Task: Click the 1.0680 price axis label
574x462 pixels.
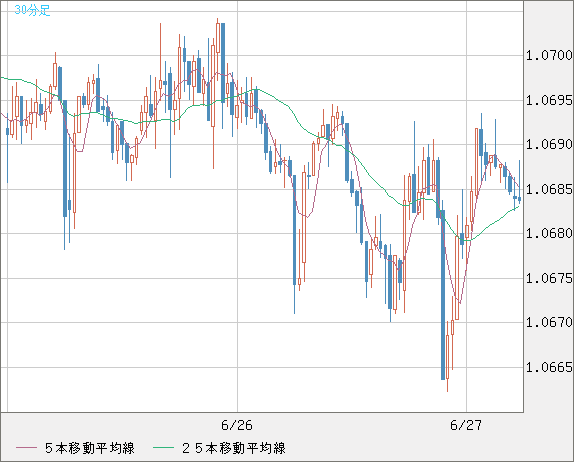Action: click(x=549, y=233)
